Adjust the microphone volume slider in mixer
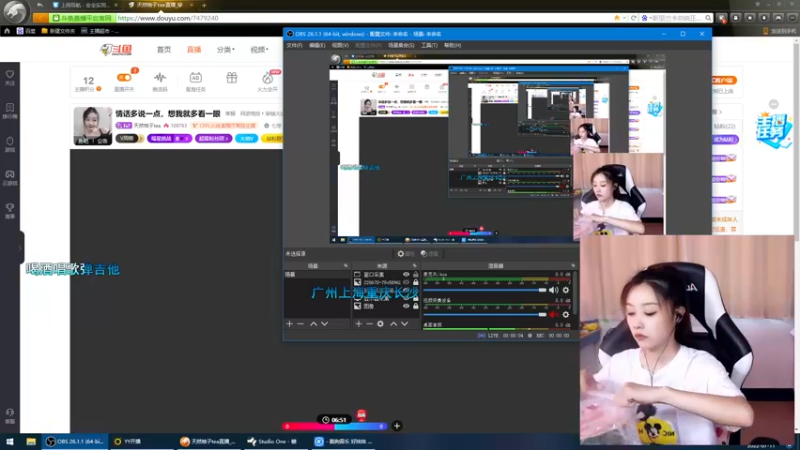 click(485, 290)
